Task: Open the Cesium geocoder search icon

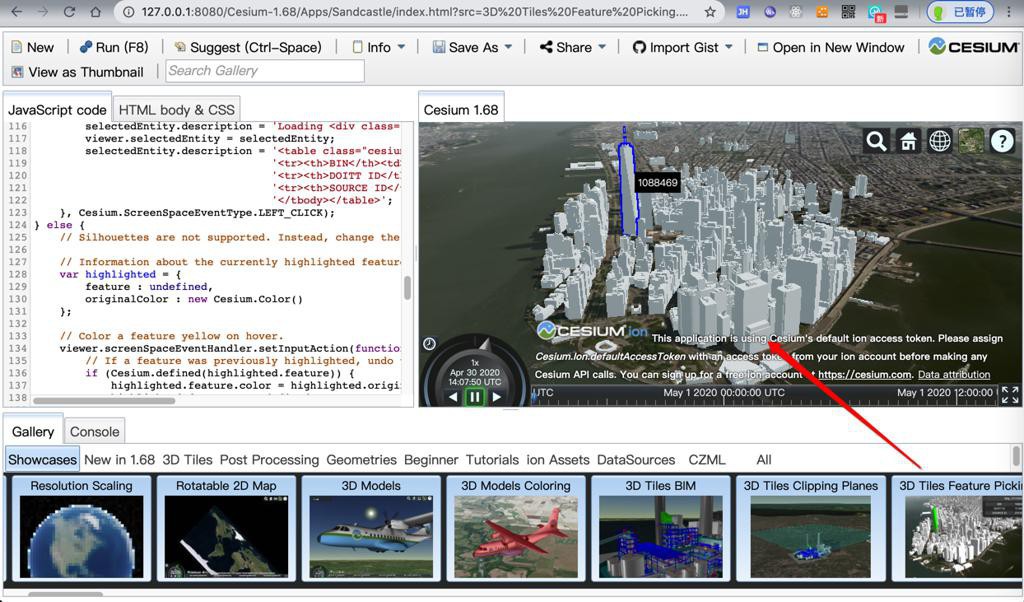Action: tap(877, 141)
